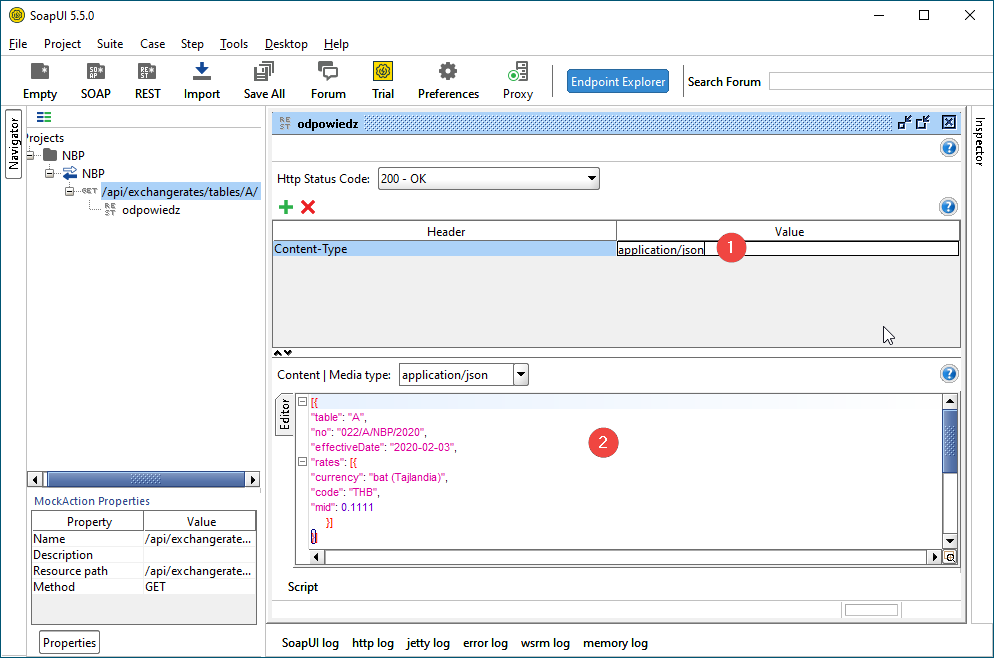Screen dimensions: 994x658
Task: Open the wsrm log tab
Action: point(545,643)
